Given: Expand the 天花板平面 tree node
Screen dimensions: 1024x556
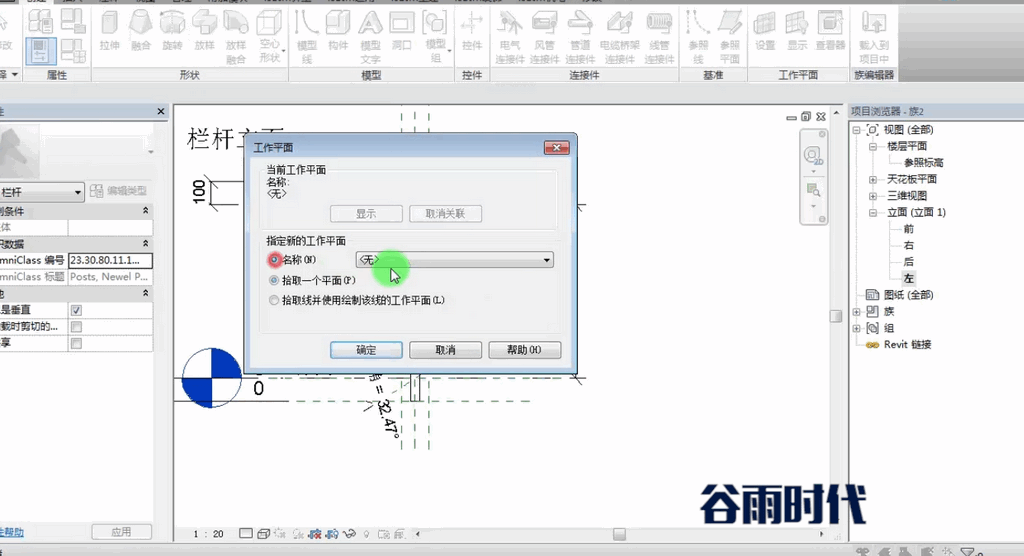Looking at the screenshot, I should [x=872, y=179].
